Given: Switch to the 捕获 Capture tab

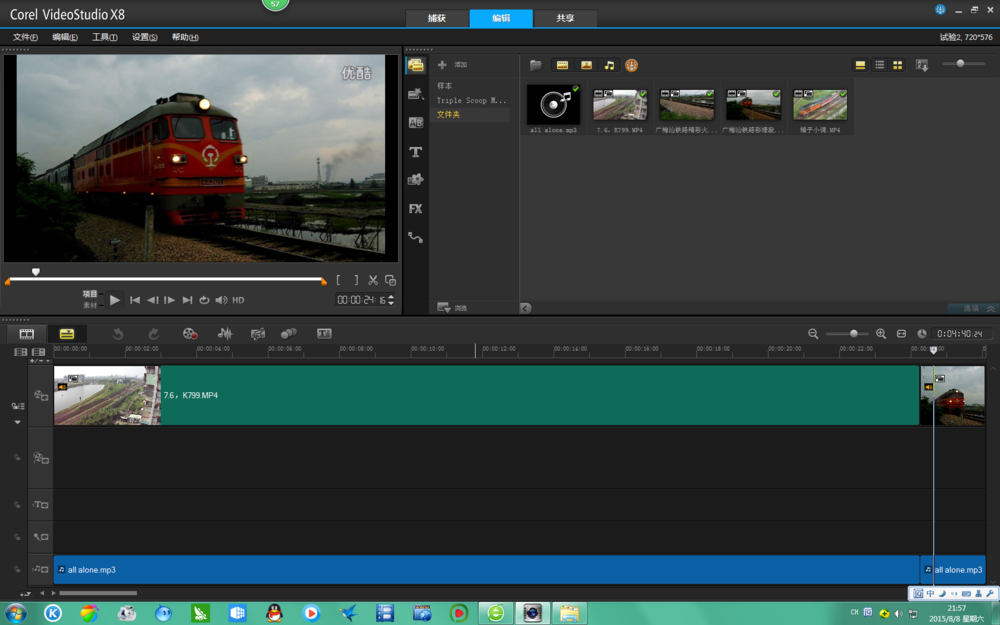Looking at the screenshot, I should point(437,18).
